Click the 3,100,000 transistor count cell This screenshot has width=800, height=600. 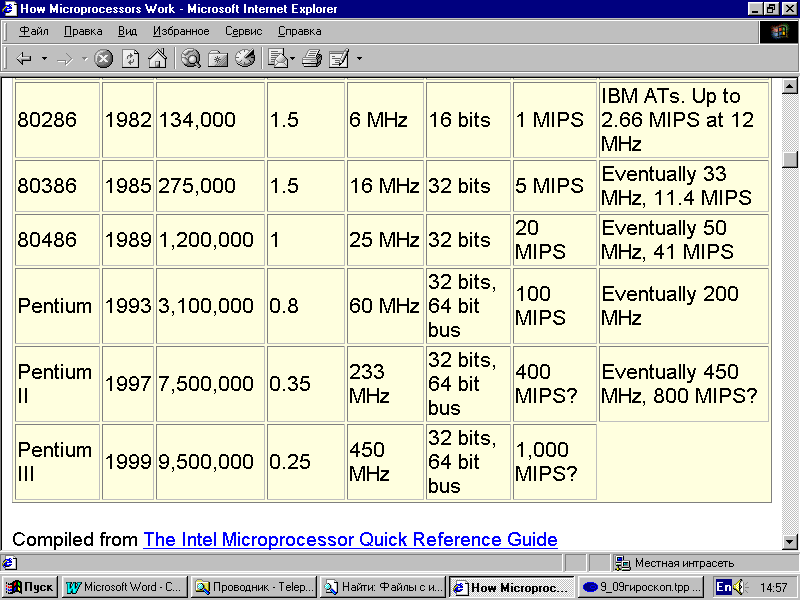point(210,306)
